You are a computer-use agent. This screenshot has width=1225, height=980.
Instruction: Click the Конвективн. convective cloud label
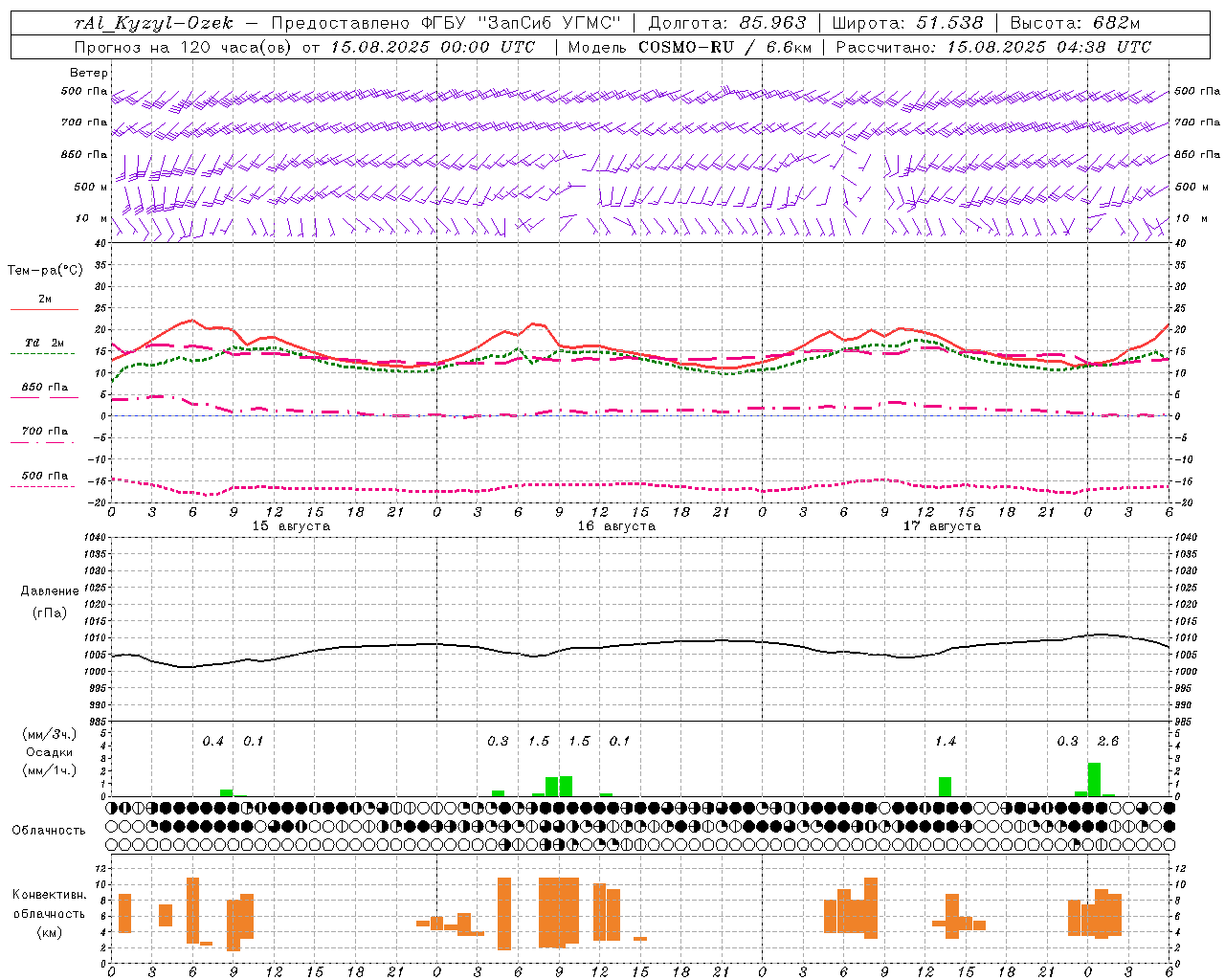(x=49, y=895)
